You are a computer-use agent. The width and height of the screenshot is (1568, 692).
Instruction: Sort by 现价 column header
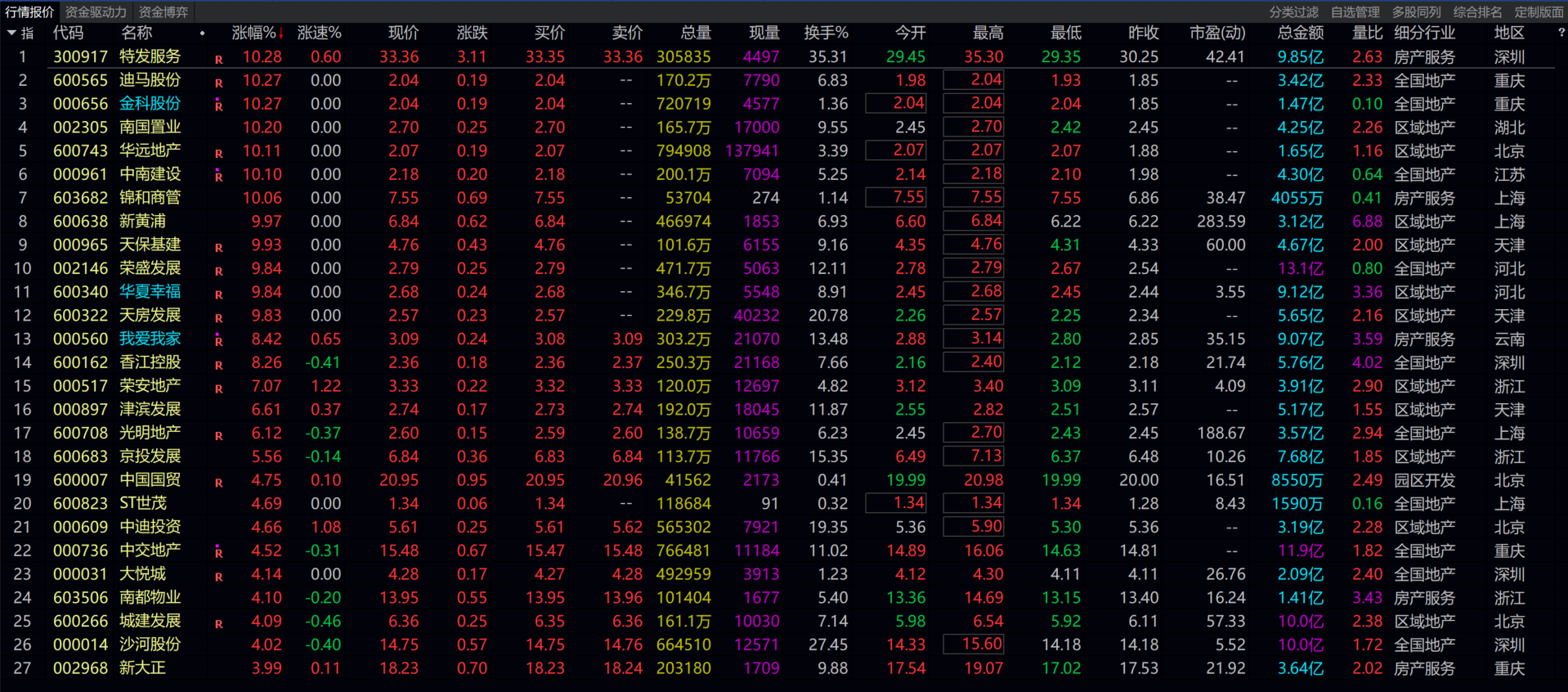coord(403,33)
